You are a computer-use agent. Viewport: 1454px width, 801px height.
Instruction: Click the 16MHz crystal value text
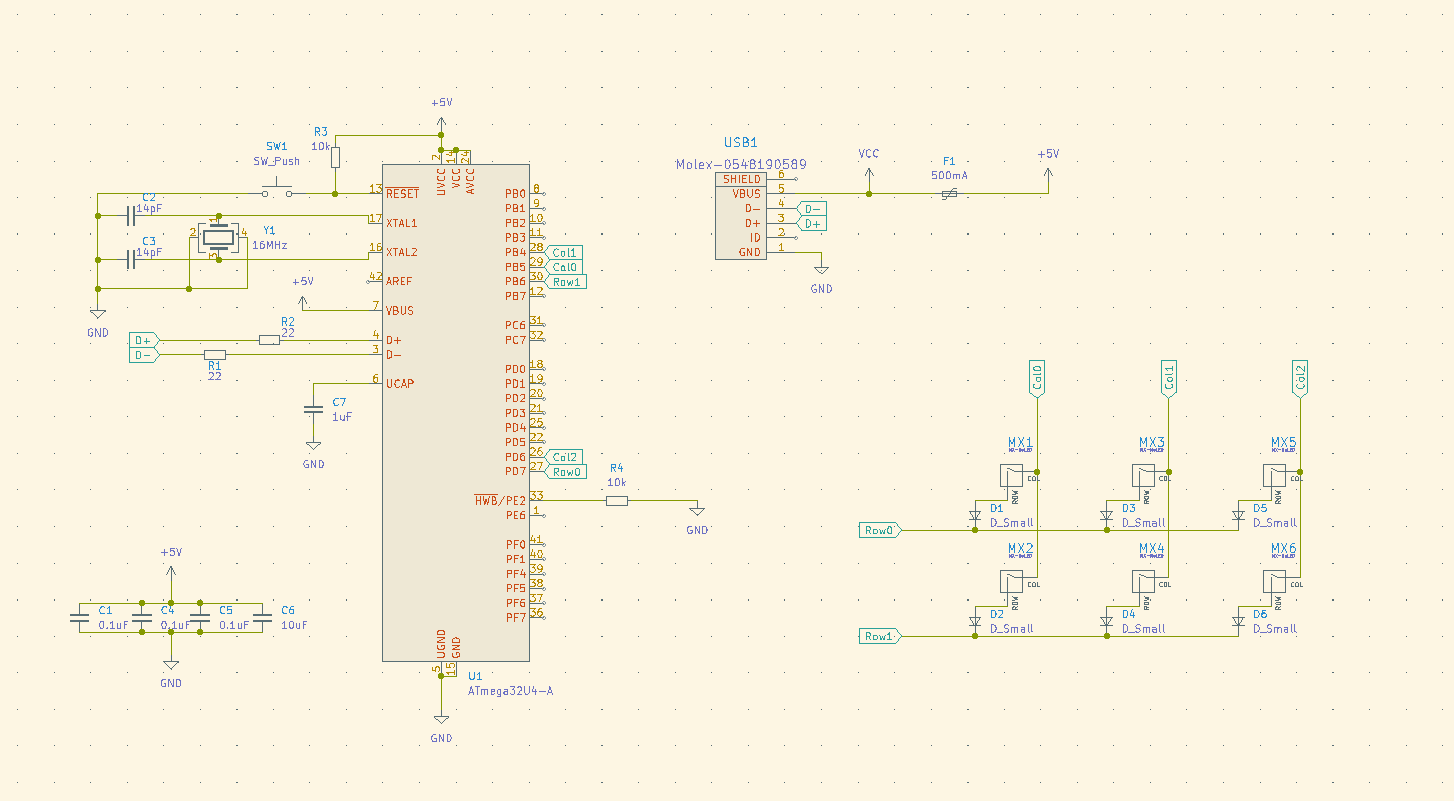coord(271,245)
